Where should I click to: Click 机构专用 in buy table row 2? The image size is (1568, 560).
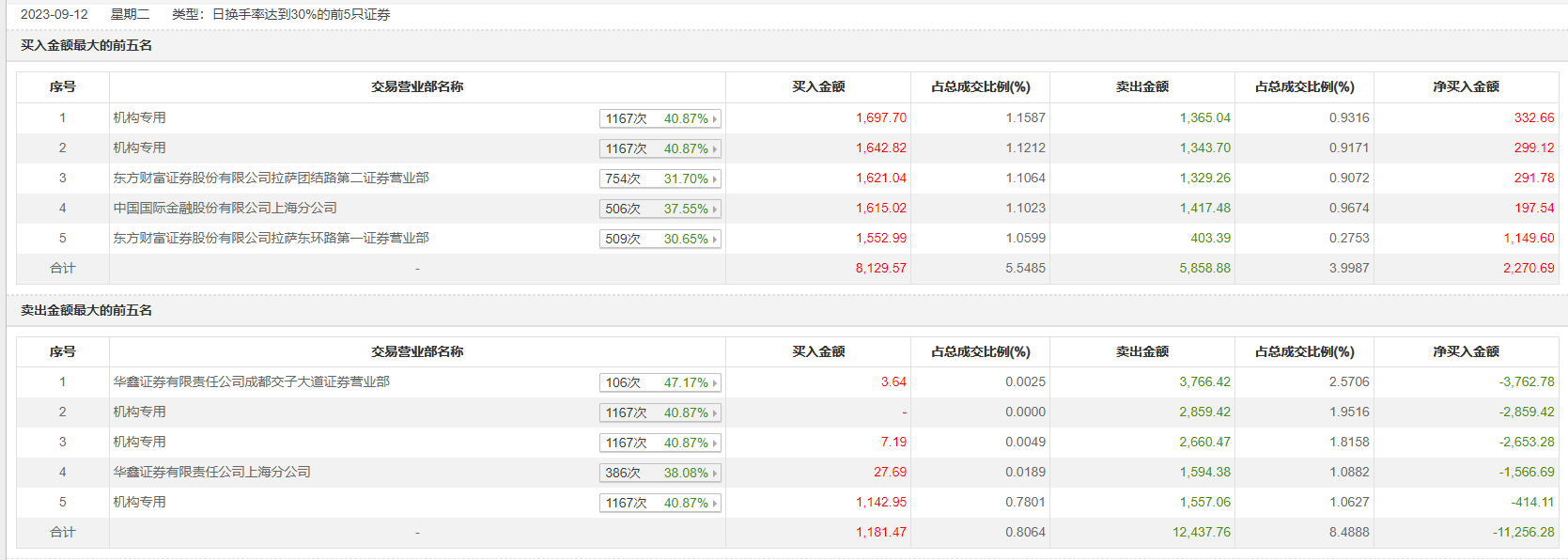click(139, 148)
